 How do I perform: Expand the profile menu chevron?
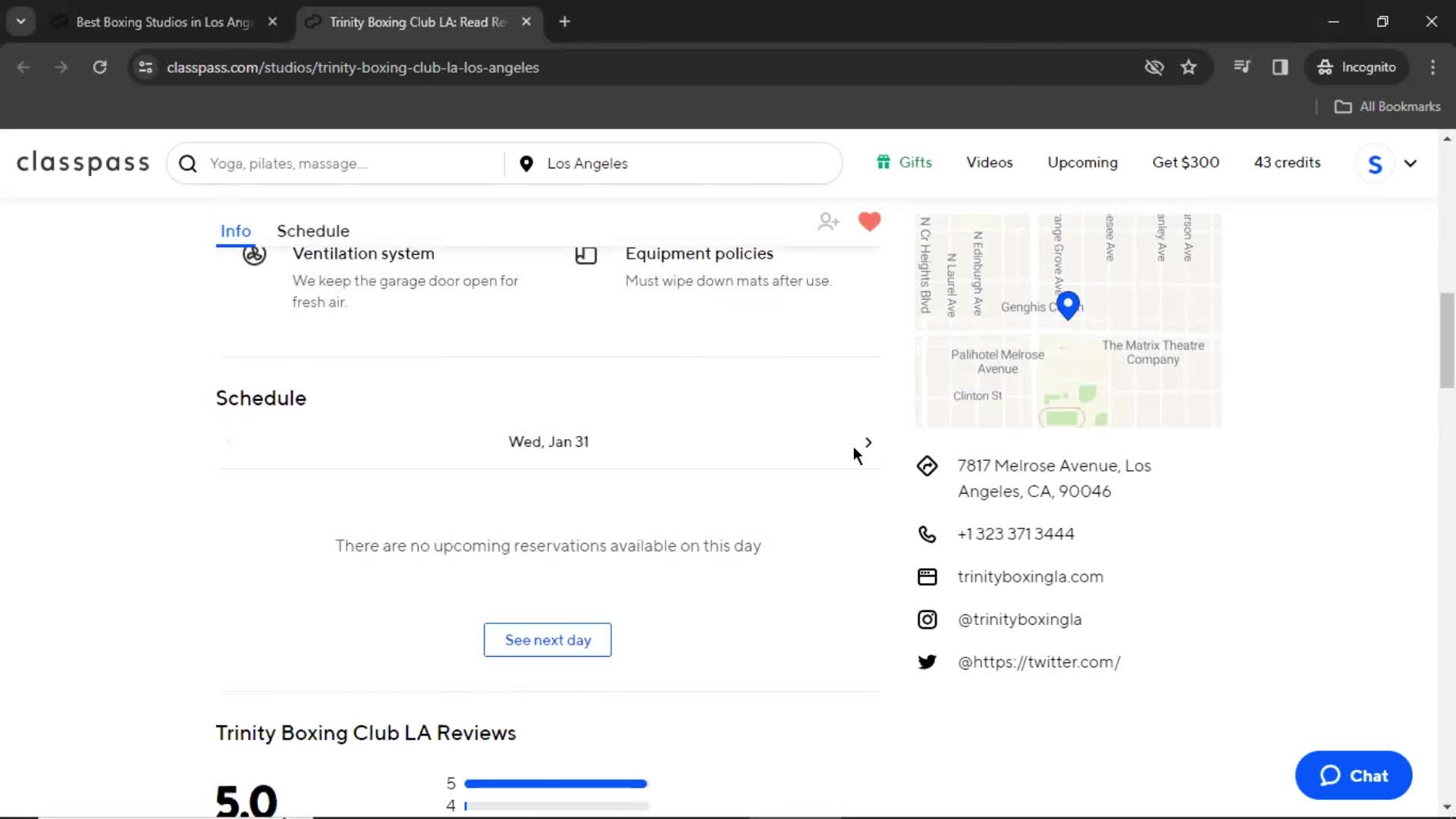coord(1410,163)
